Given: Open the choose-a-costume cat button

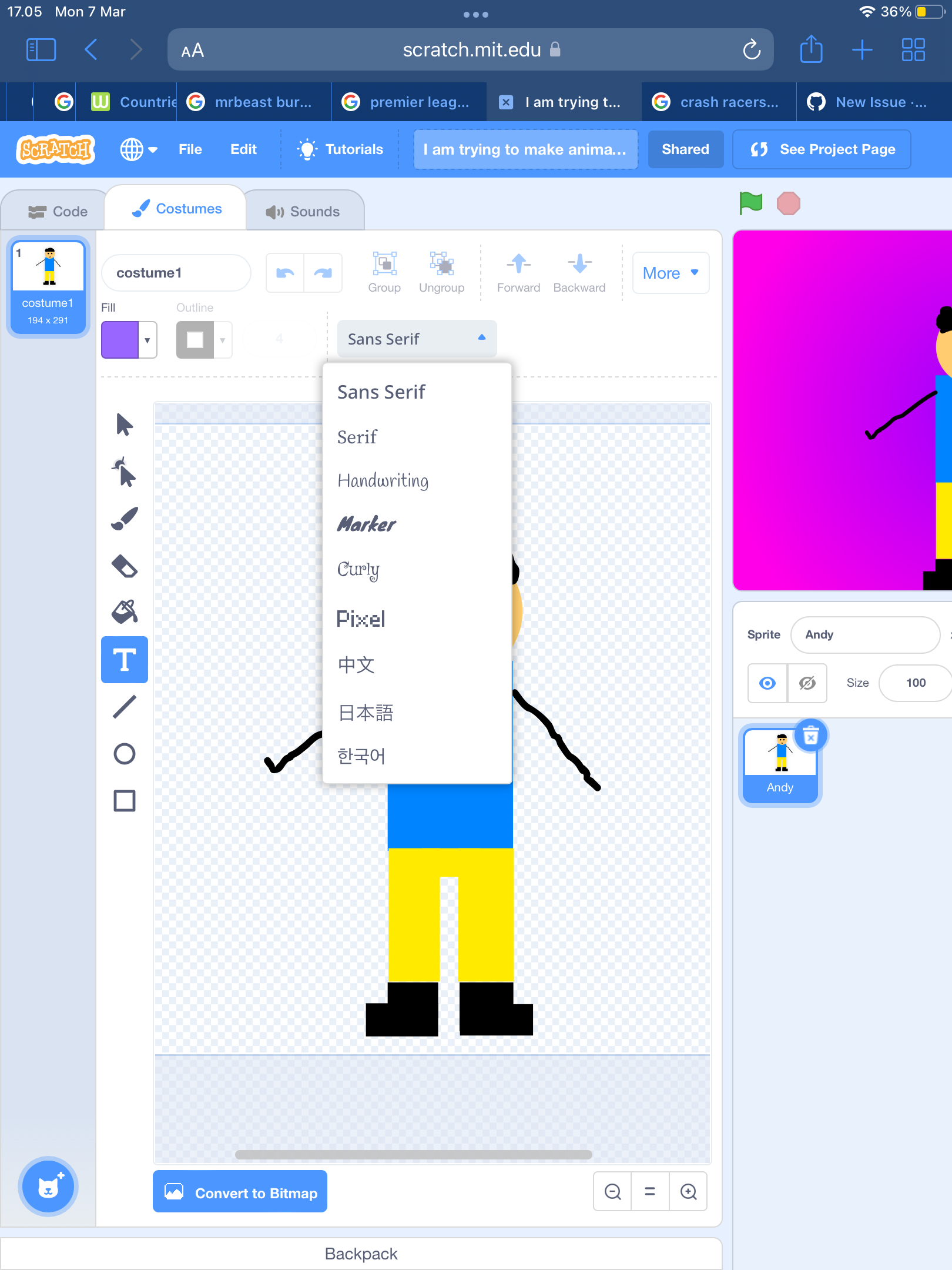Looking at the screenshot, I should tap(48, 1187).
